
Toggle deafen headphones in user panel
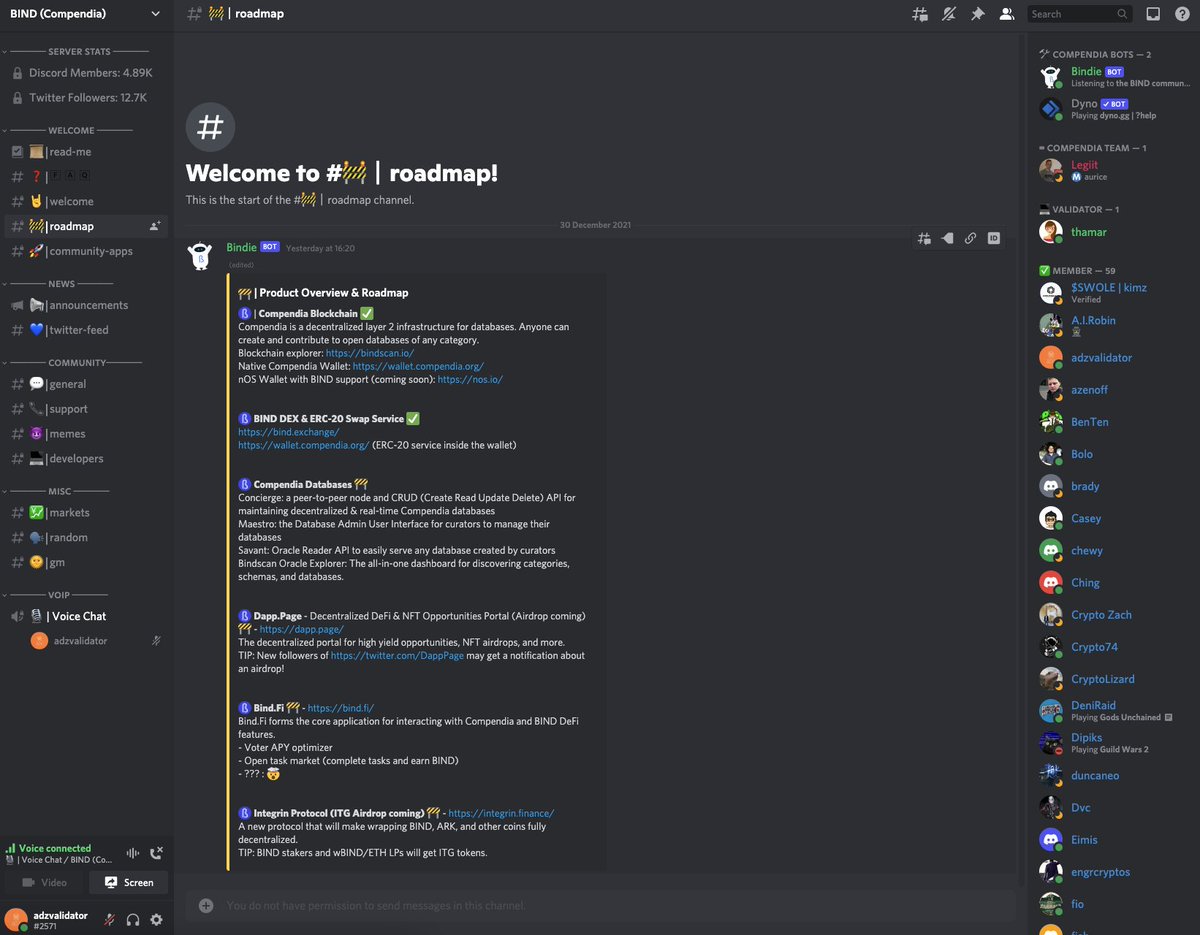pos(132,919)
